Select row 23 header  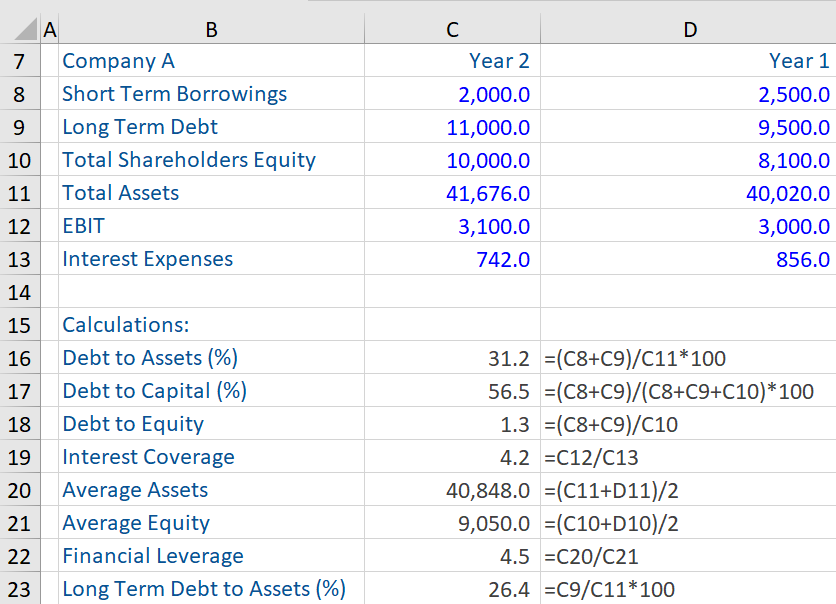21,589
